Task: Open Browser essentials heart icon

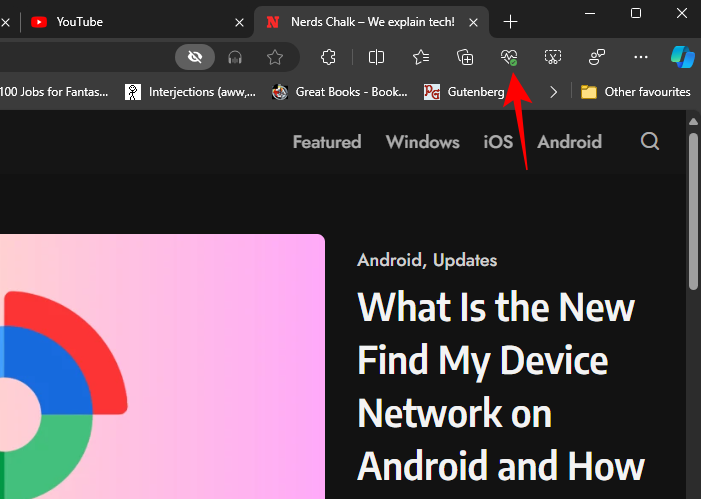Action: click(x=509, y=57)
